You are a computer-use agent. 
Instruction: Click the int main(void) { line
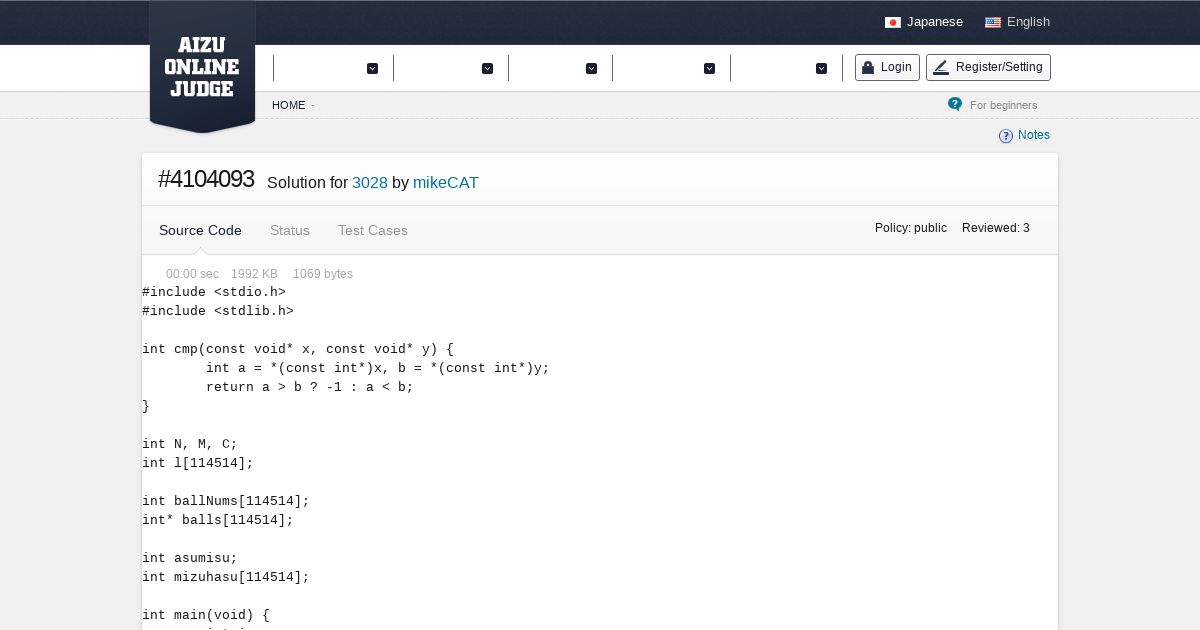(x=206, y=615)
